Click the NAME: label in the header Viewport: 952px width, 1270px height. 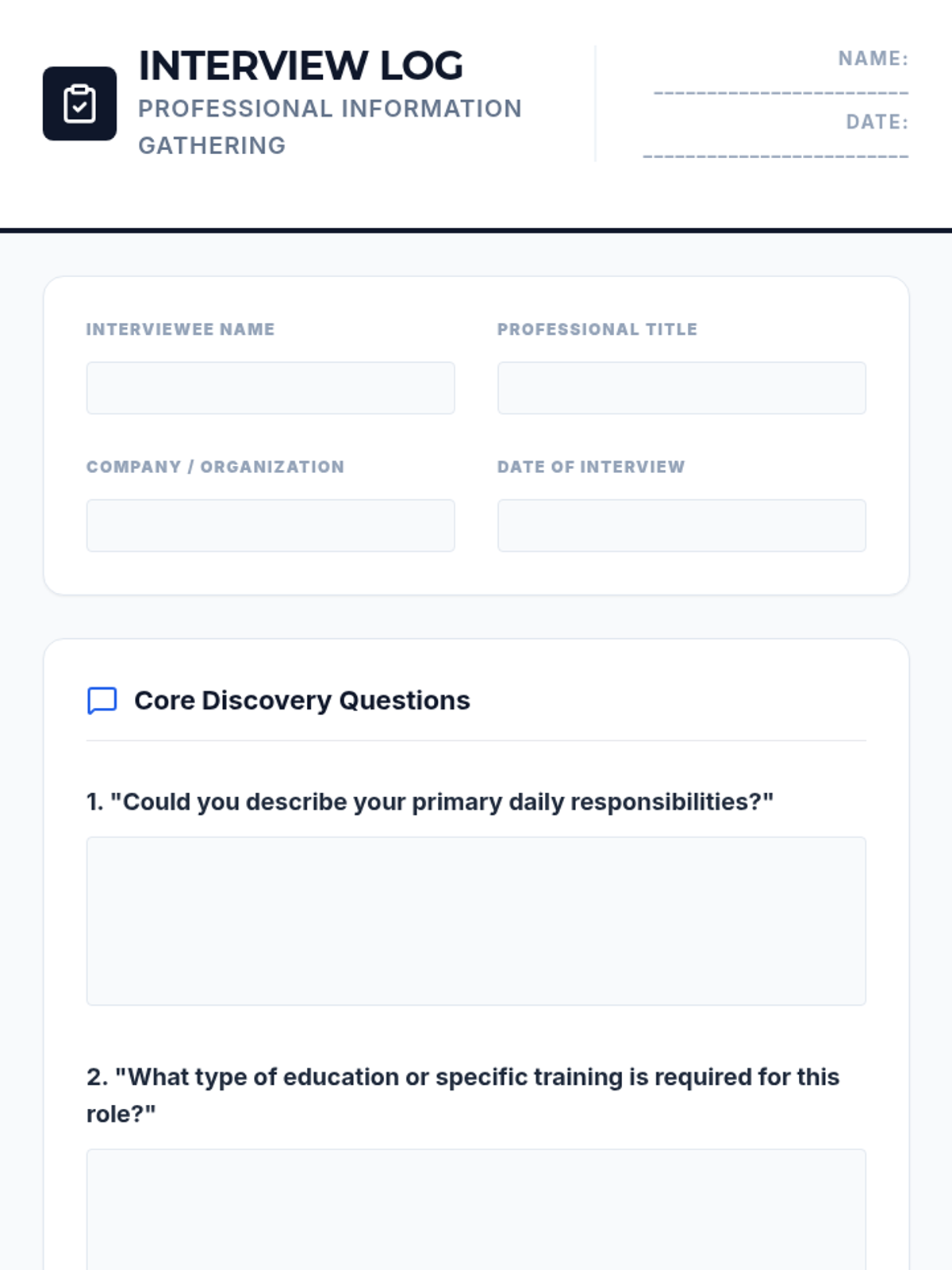[x=873, y=59]
